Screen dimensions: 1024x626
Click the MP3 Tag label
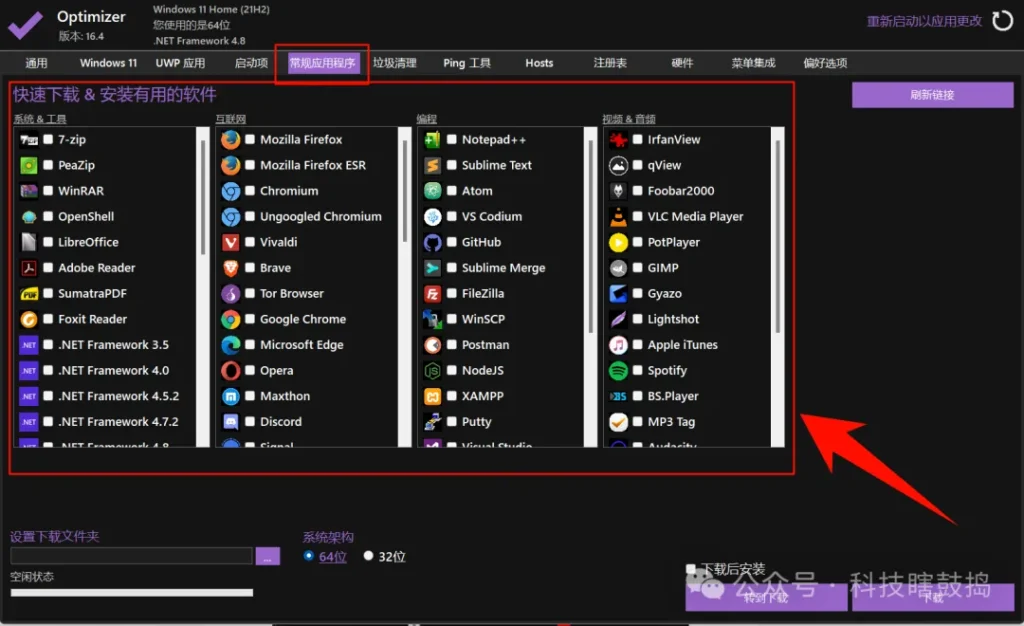671,422
